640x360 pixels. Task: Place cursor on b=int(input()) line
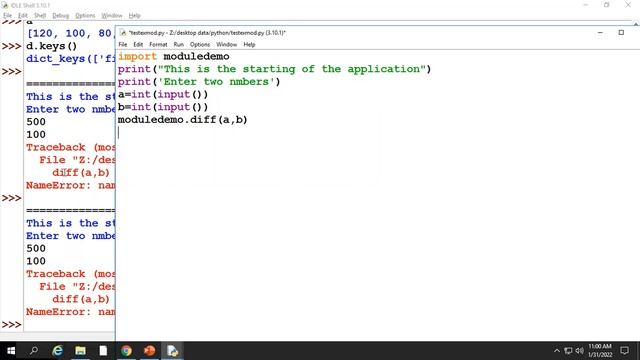163,107
